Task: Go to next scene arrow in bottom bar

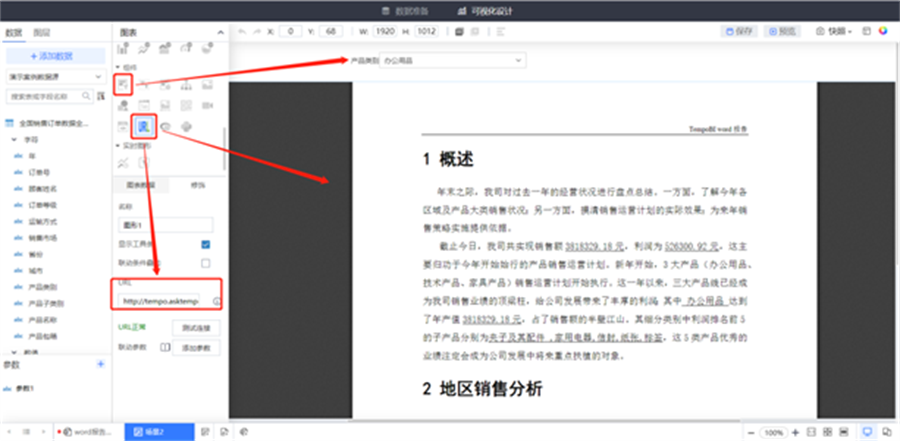Action: tap(44, 431)
